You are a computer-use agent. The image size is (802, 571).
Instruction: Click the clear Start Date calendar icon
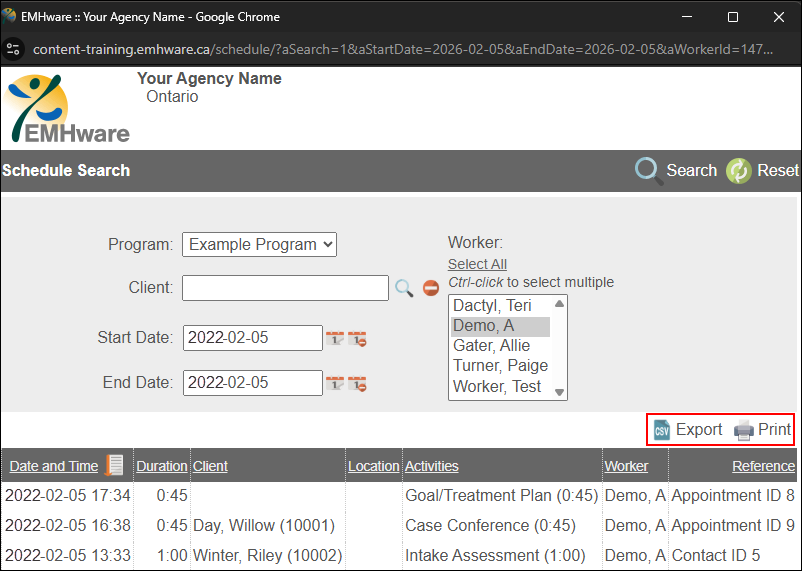[x=357, y=339]
